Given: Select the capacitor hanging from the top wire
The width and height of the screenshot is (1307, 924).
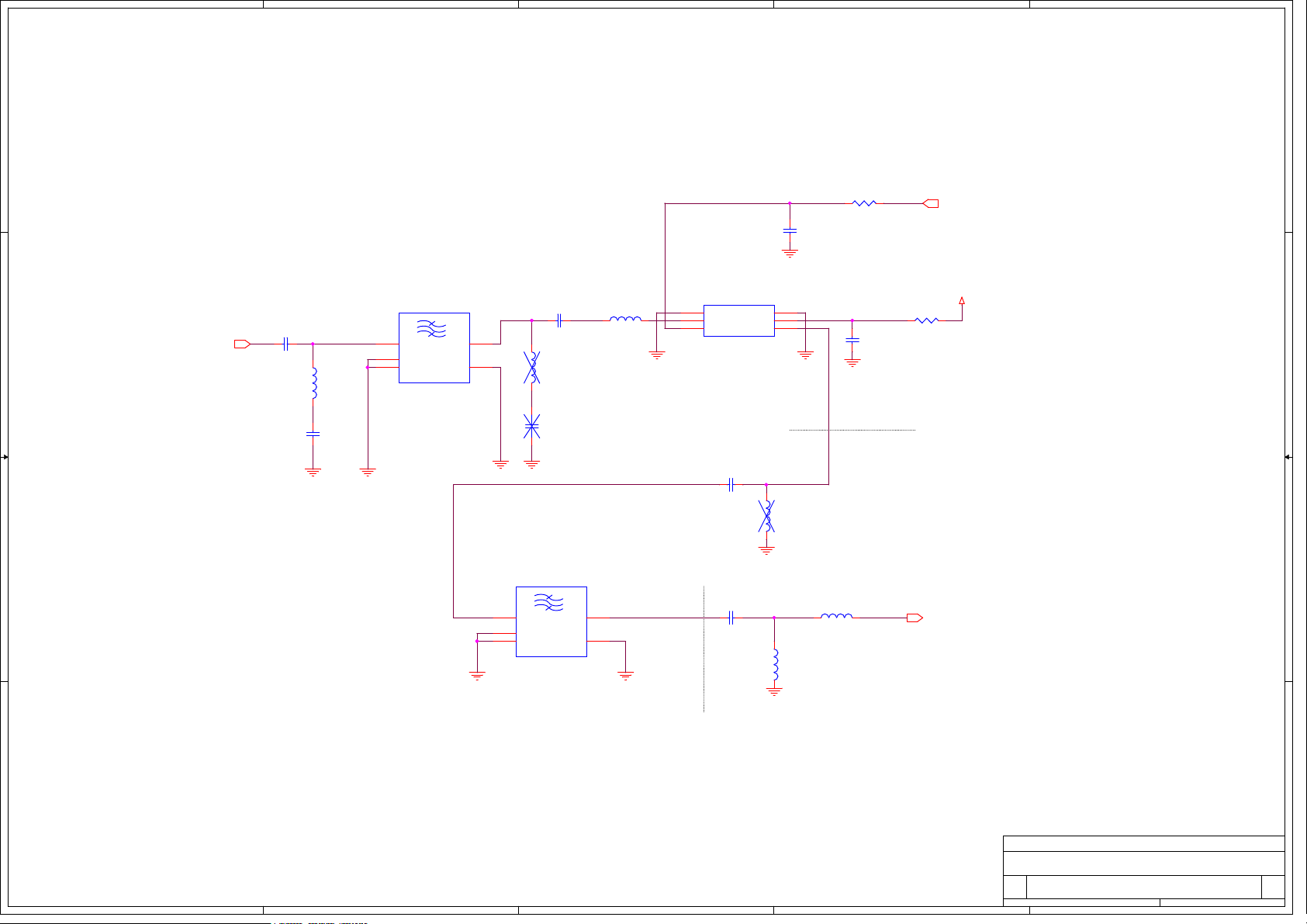Looking at the screenshot, I should pos(790,230).
